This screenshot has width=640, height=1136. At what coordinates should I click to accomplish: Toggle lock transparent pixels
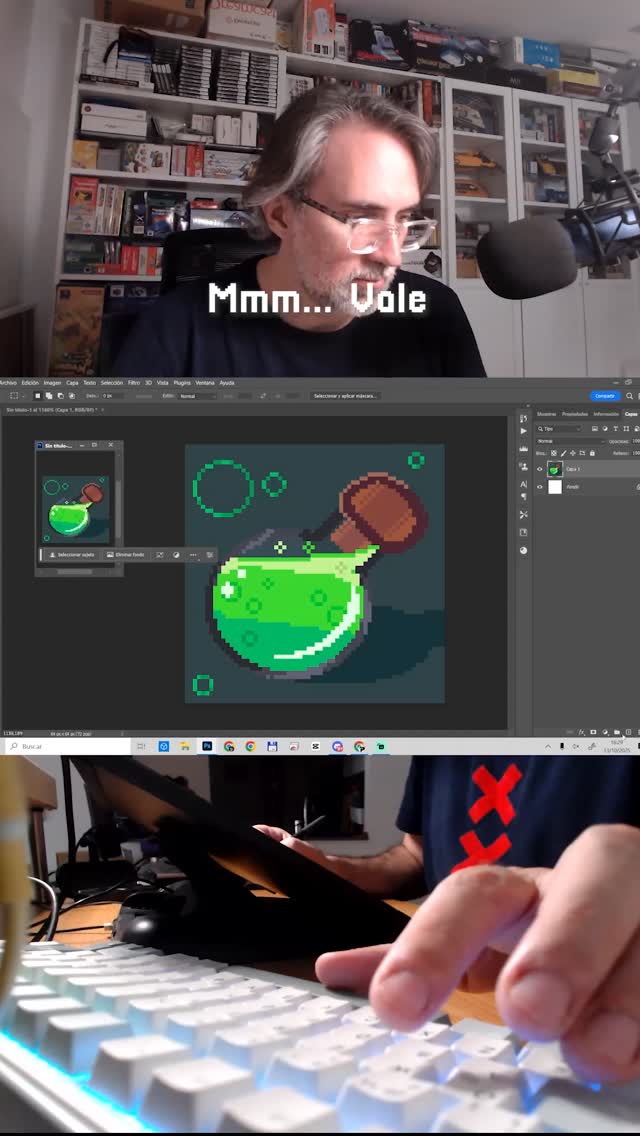pyautogui.click(x=554, y=454)
